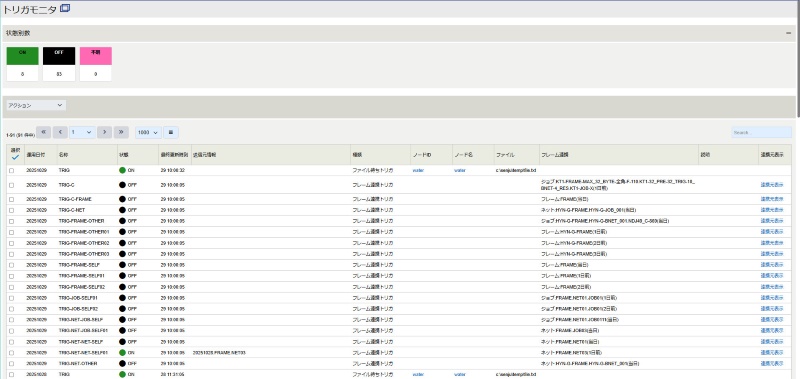Click black OFF status dot of TRIG-C-FRAME
This screenshot has width=800, height=379.
coord(122,199)
